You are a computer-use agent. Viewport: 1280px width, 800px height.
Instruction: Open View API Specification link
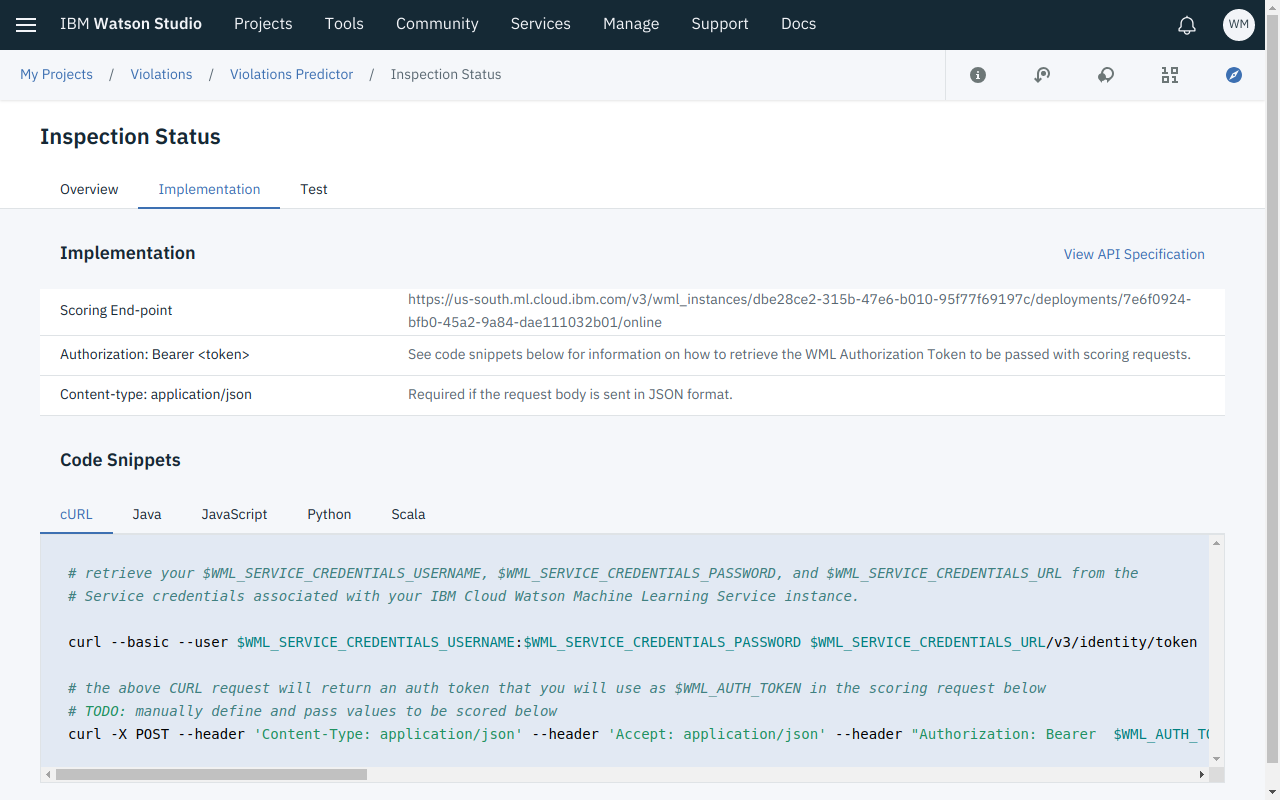point(1134,254)
